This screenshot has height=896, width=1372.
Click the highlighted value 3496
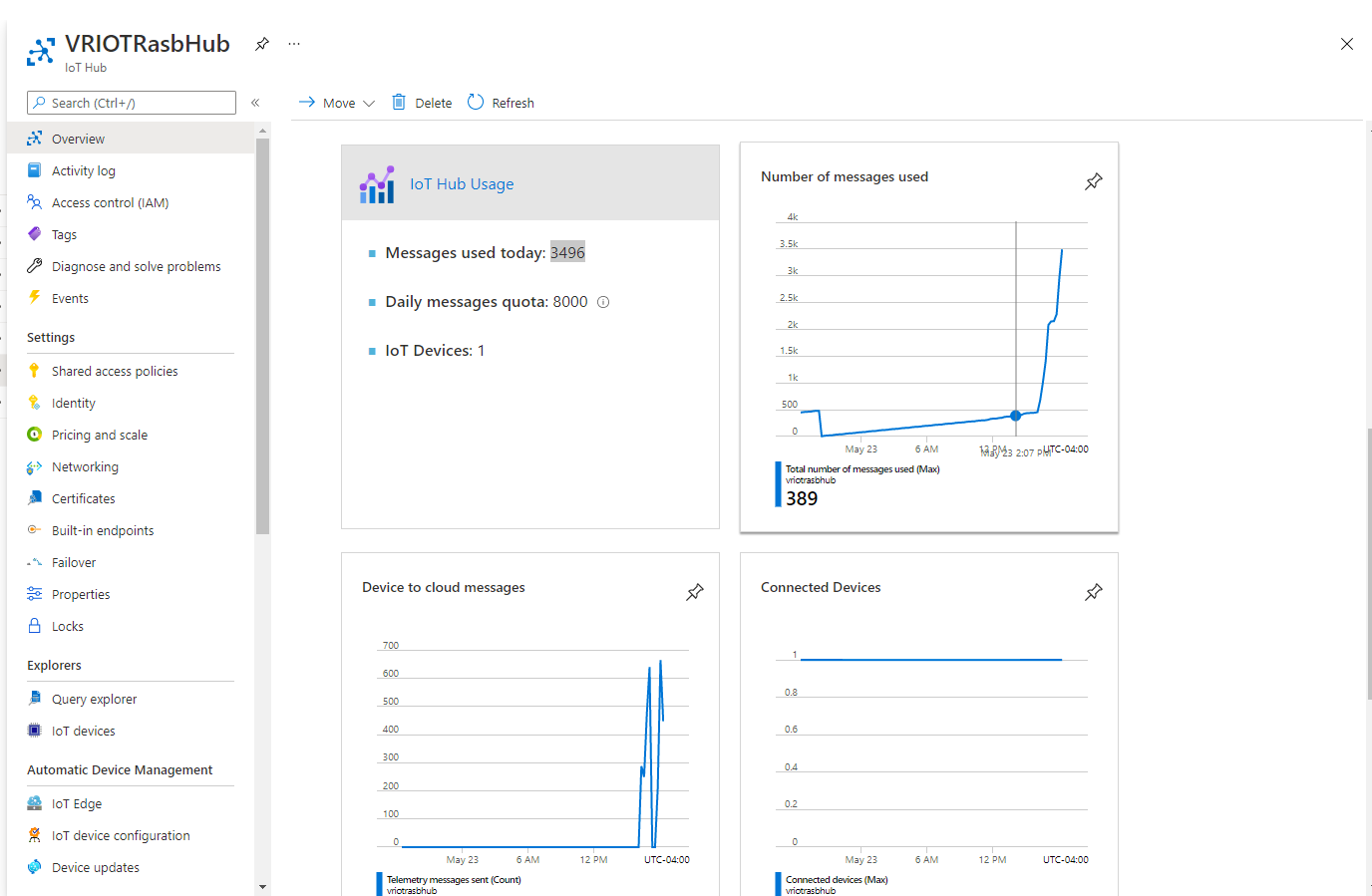pos(567,252)
